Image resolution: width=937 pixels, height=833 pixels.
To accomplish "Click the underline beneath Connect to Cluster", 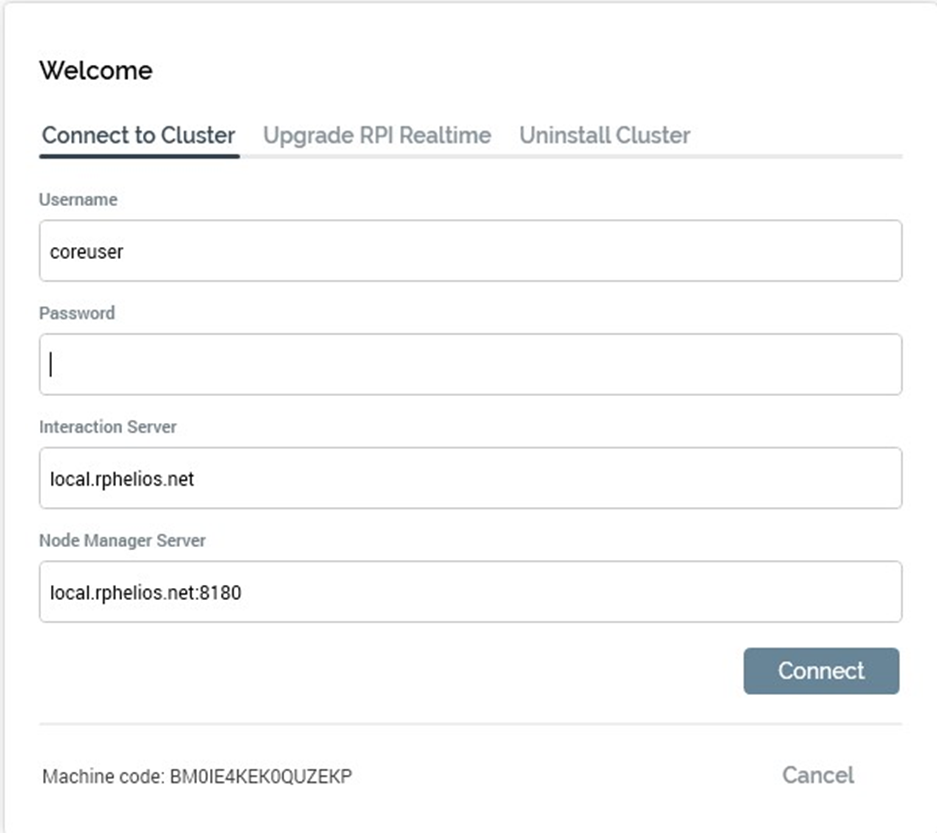I will pyautogui.click(x=139, y=155).
